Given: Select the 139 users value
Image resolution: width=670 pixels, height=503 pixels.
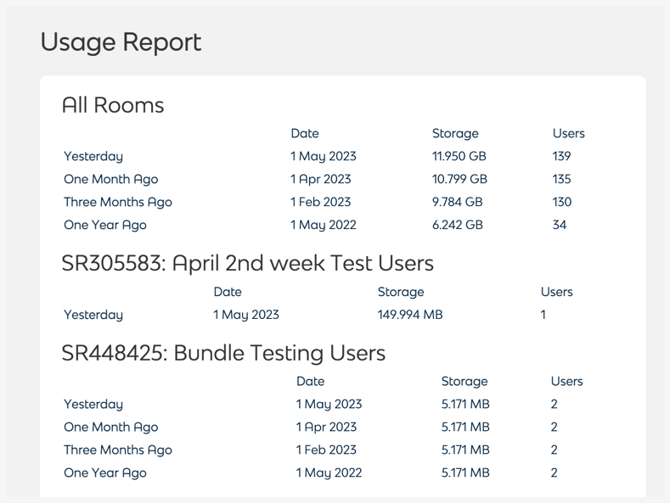Looking at the screenshot, I should (x=561, y=156).
